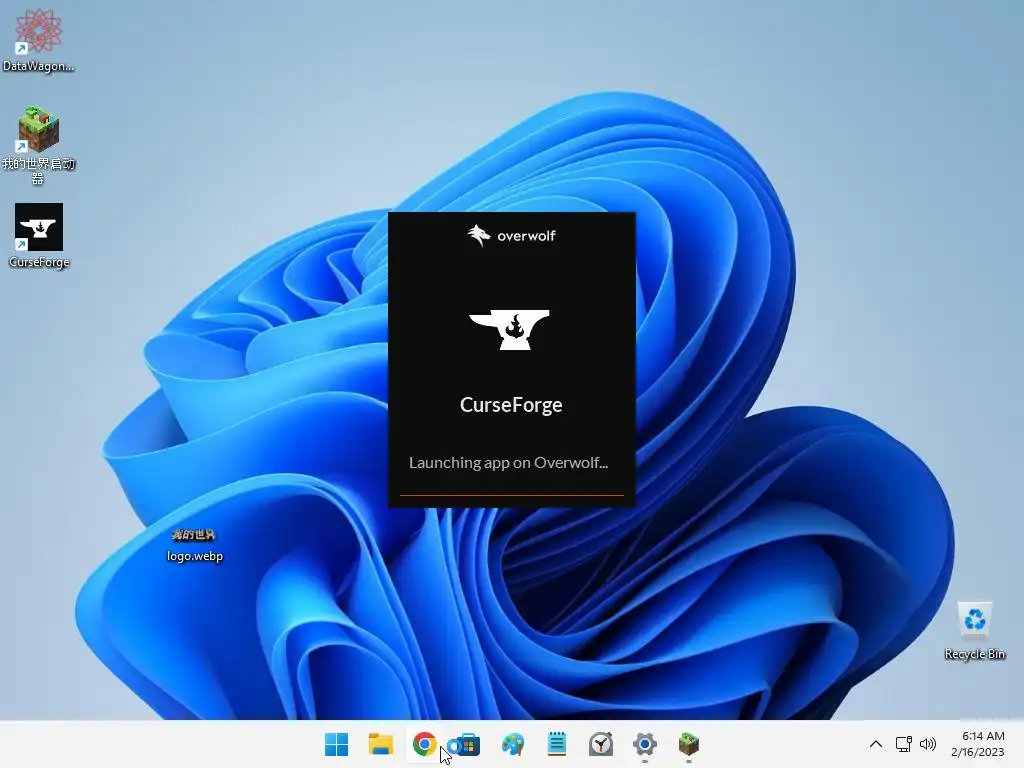Open Settings gear in the taskbar

pyautogui.click(x=645, y=744)
